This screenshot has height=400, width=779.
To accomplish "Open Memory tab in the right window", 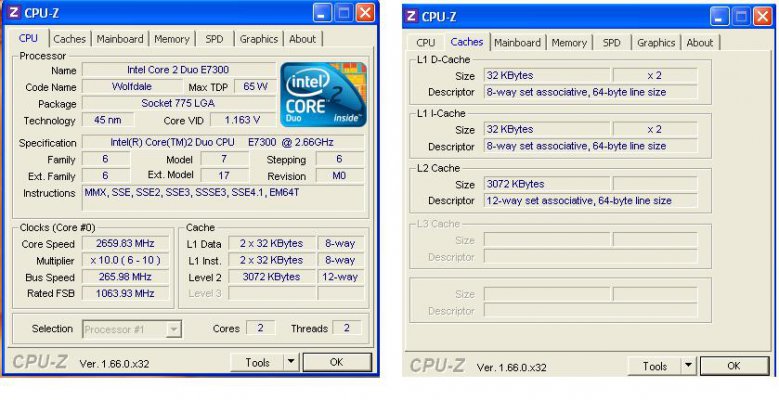I will tap(569, 43).
